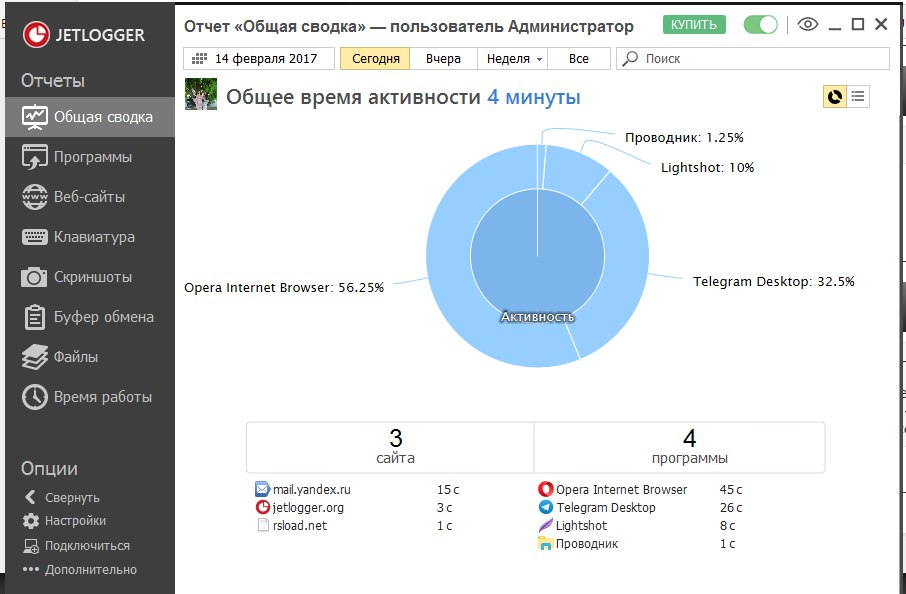The height and width of the screenshot is (594, 906).
Task: Open the Неделя dropdown
Action: (x=513, y=58)
